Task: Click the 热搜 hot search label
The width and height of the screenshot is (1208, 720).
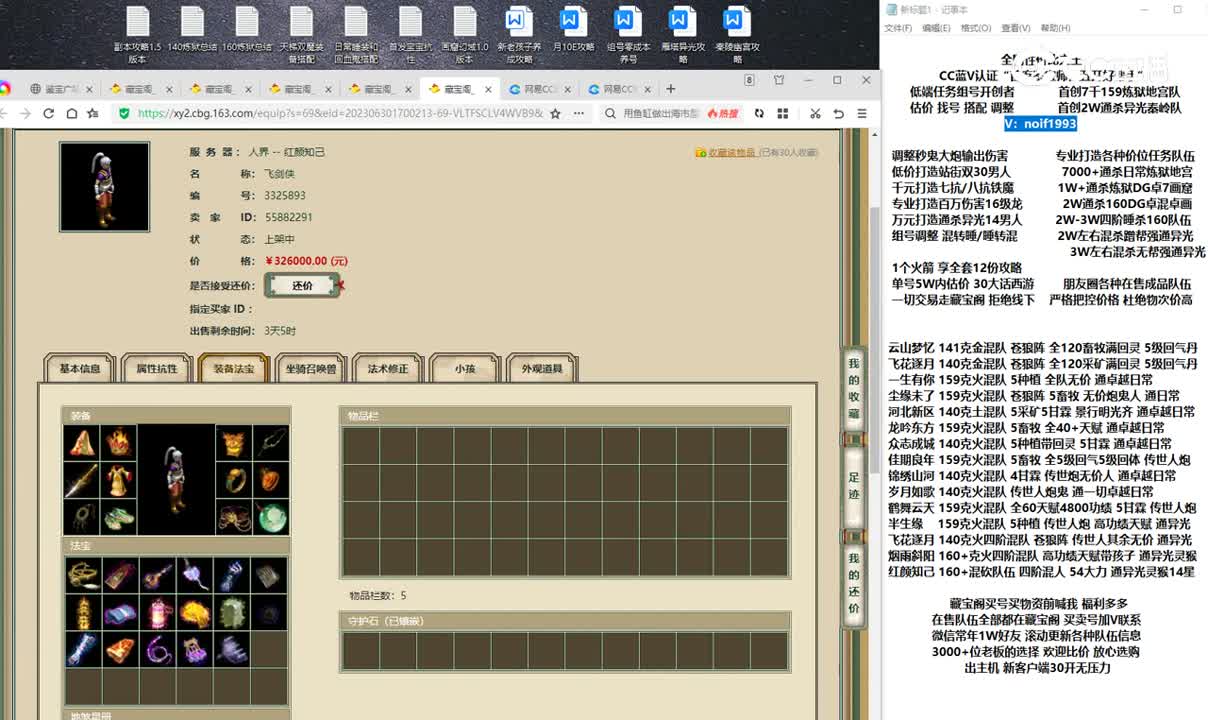Action: [x=722, y=114]
